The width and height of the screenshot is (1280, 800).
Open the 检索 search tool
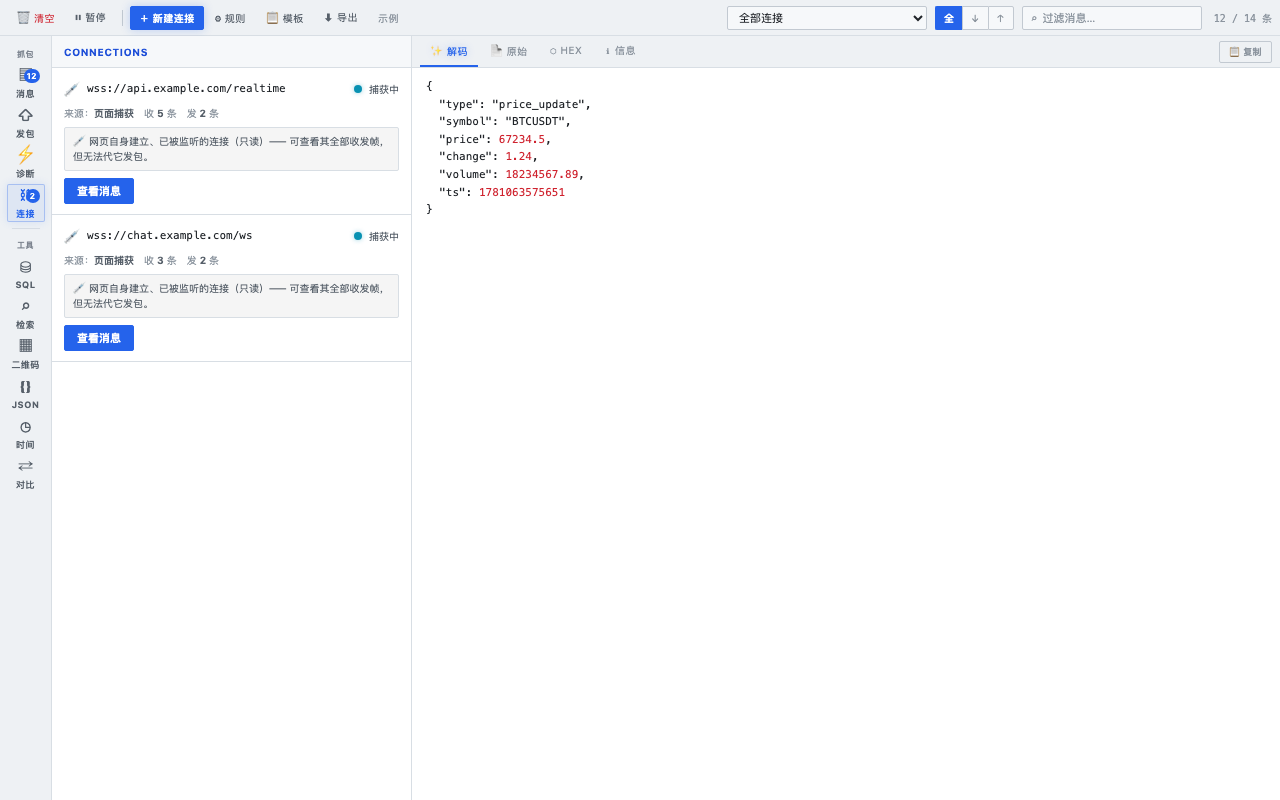[25, 314]
